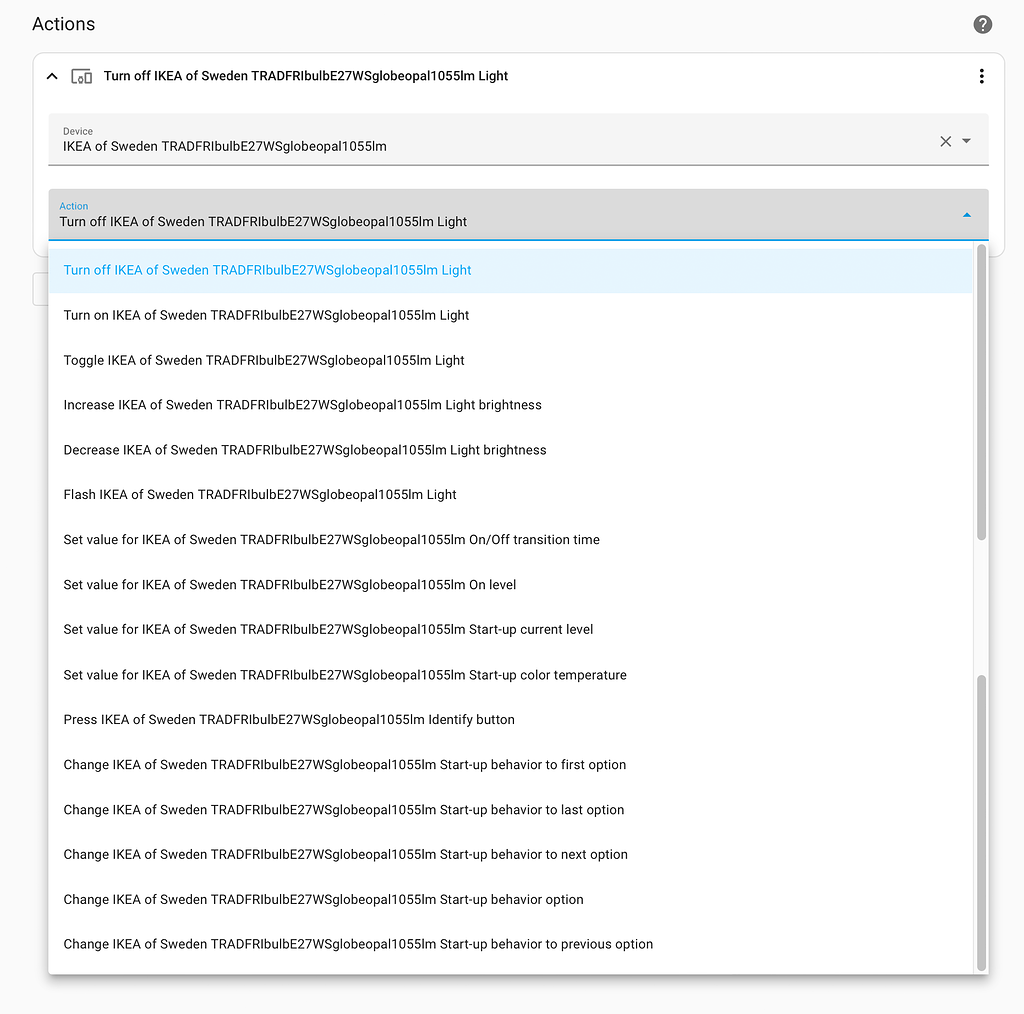Collapse the Turn off light action card

tap(52, 76)
